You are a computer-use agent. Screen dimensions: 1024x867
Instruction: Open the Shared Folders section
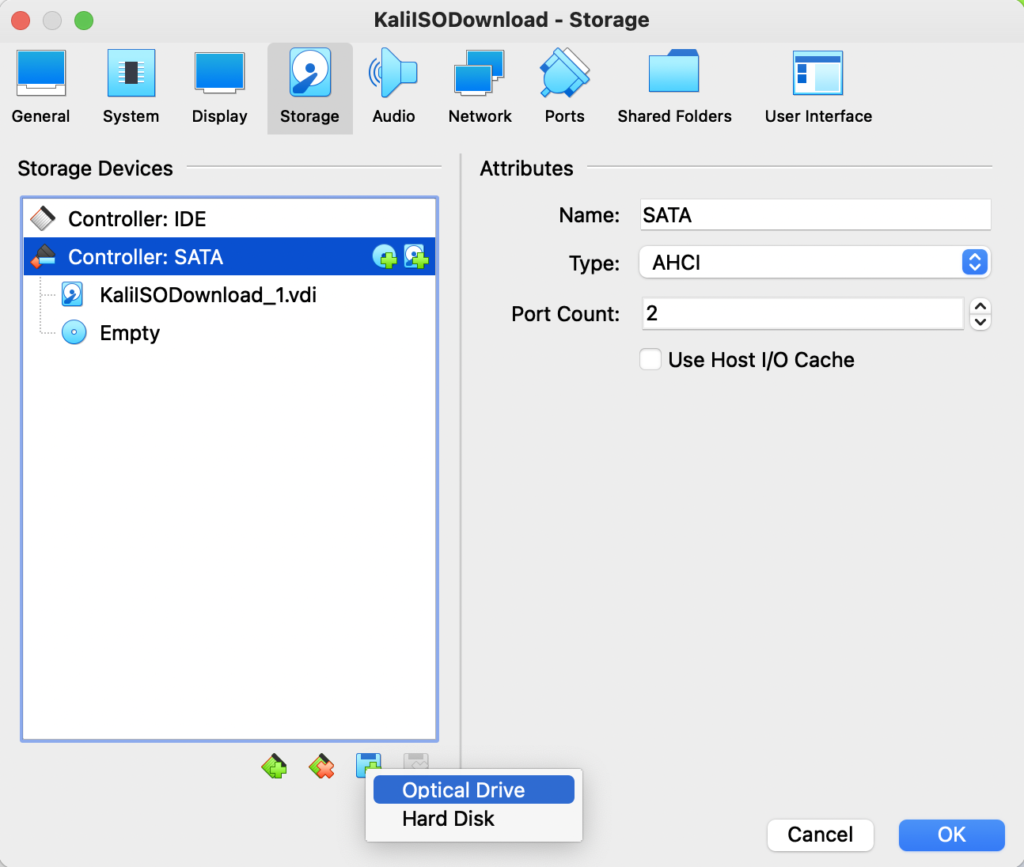click(x=674, y=88)
